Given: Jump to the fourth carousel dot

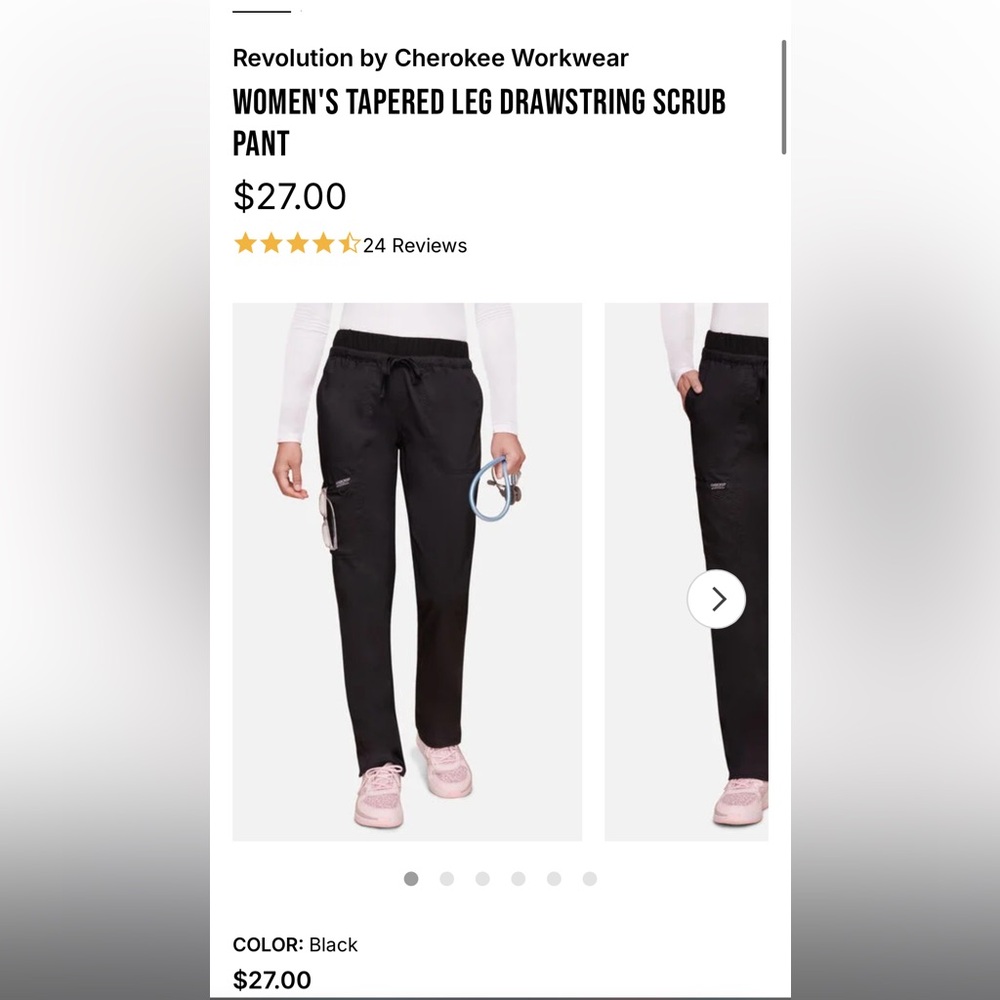Looking at the screenshot, I should click(x=518, y=879).
